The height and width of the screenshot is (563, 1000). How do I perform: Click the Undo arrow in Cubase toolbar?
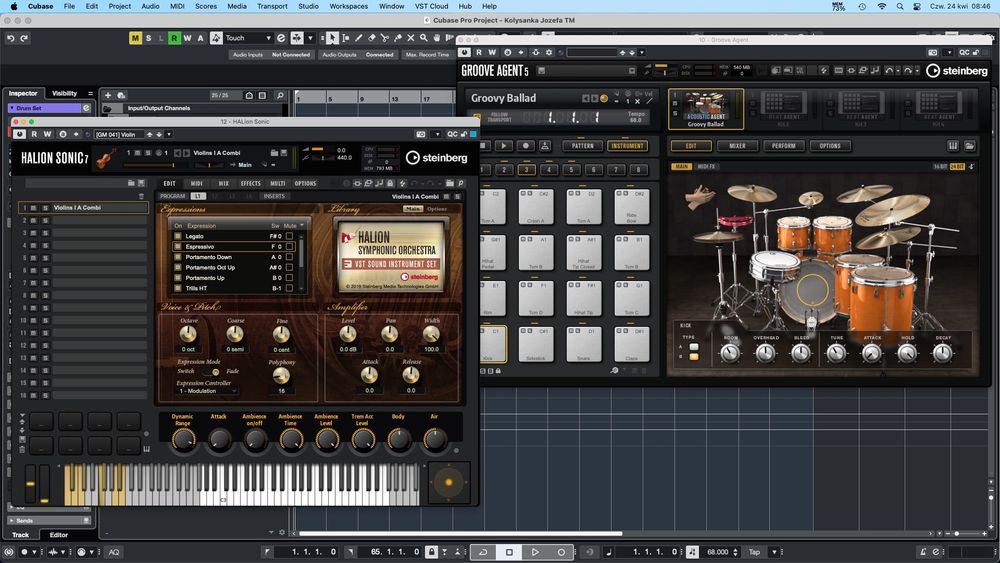11,38
